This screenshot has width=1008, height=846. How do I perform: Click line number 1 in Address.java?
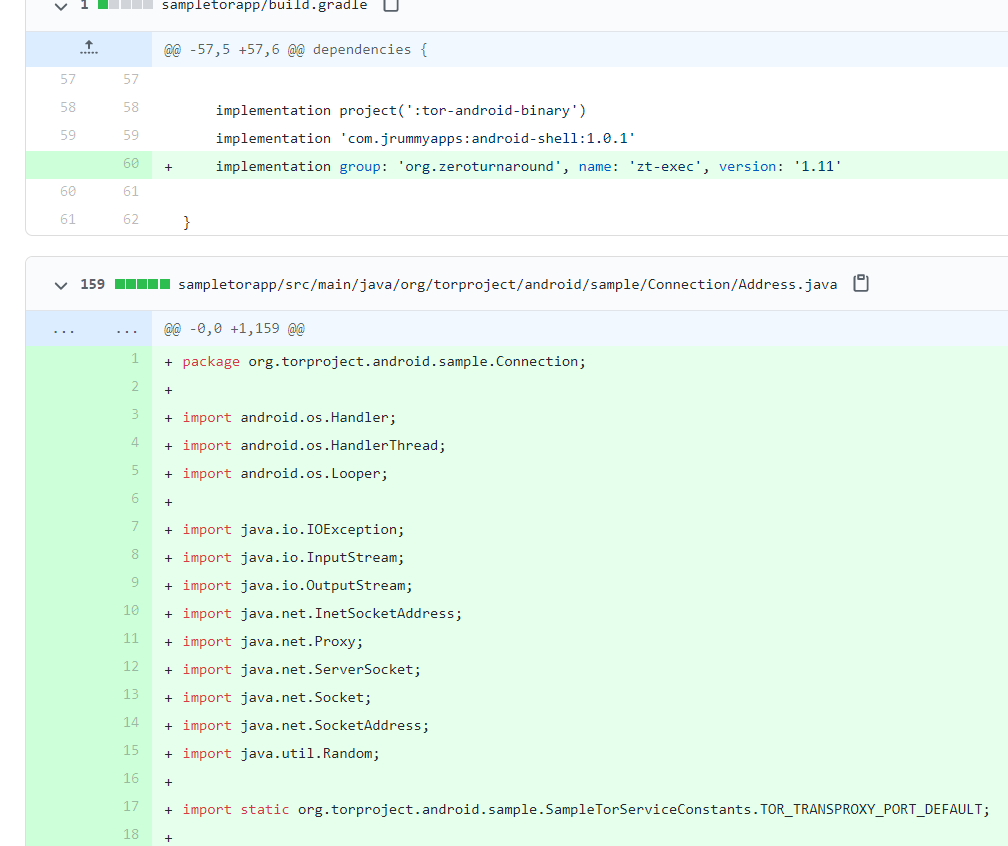135,358
